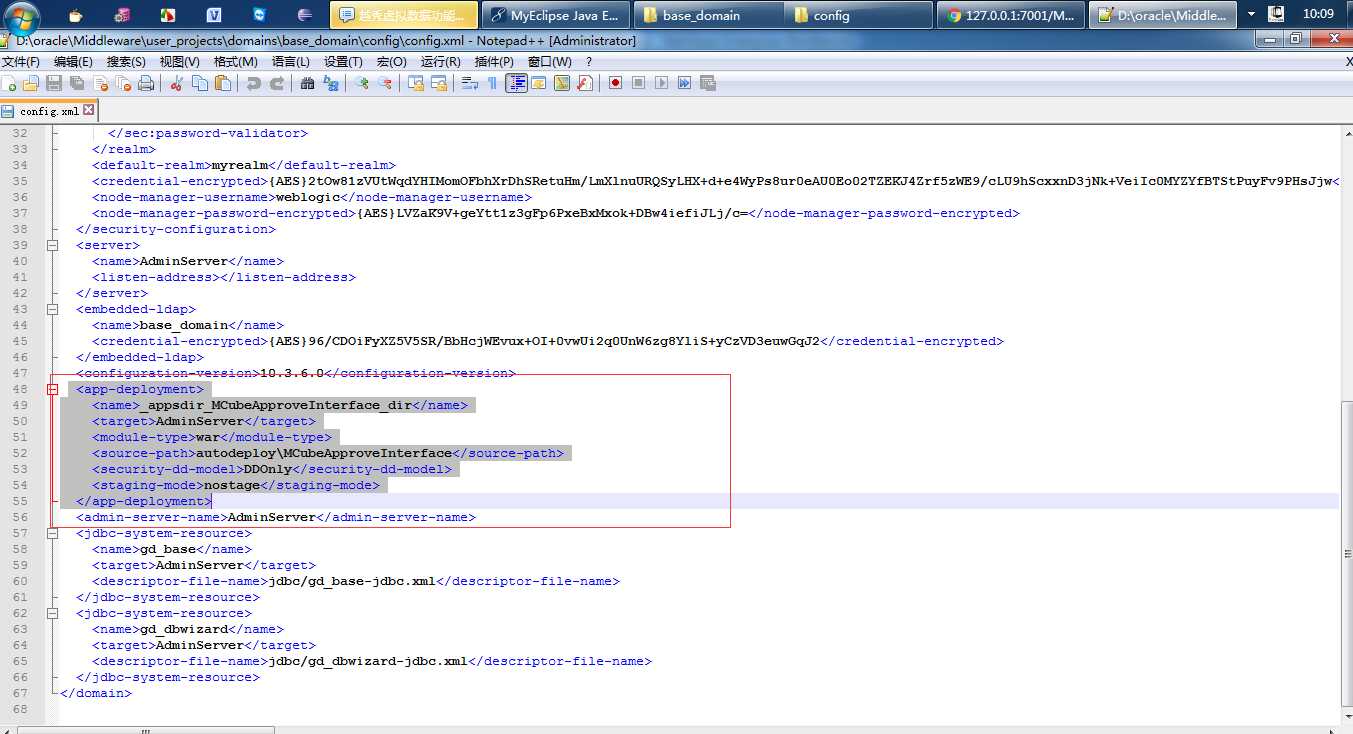This screenshot has height=734, width=1353.
Task: Close the config.xml tab with its X
Action: point(88,110)
